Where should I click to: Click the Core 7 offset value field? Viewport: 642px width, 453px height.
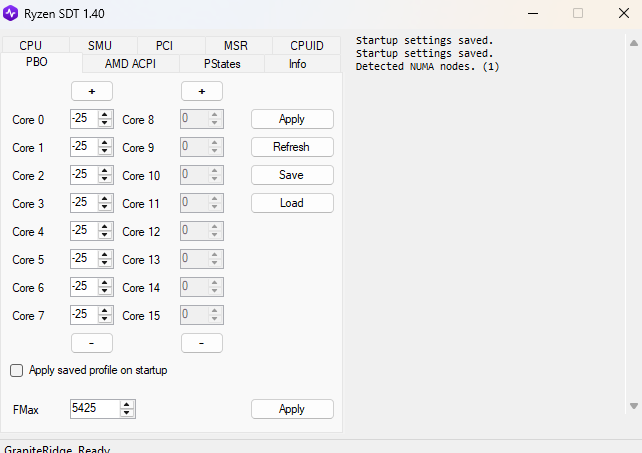[84, 315]
